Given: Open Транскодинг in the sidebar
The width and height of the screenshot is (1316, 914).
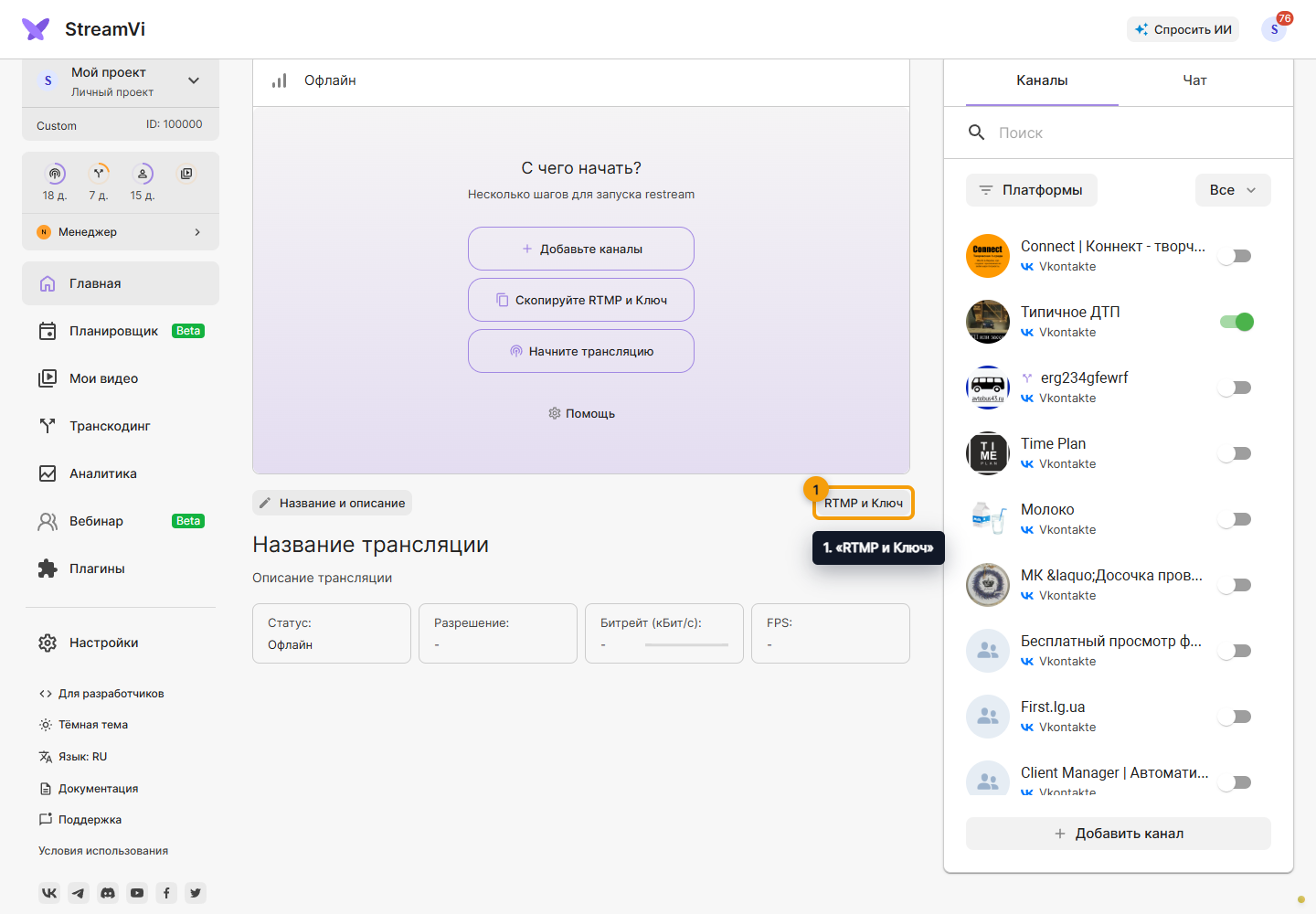Looking at the screenshot, I should 121,426.
